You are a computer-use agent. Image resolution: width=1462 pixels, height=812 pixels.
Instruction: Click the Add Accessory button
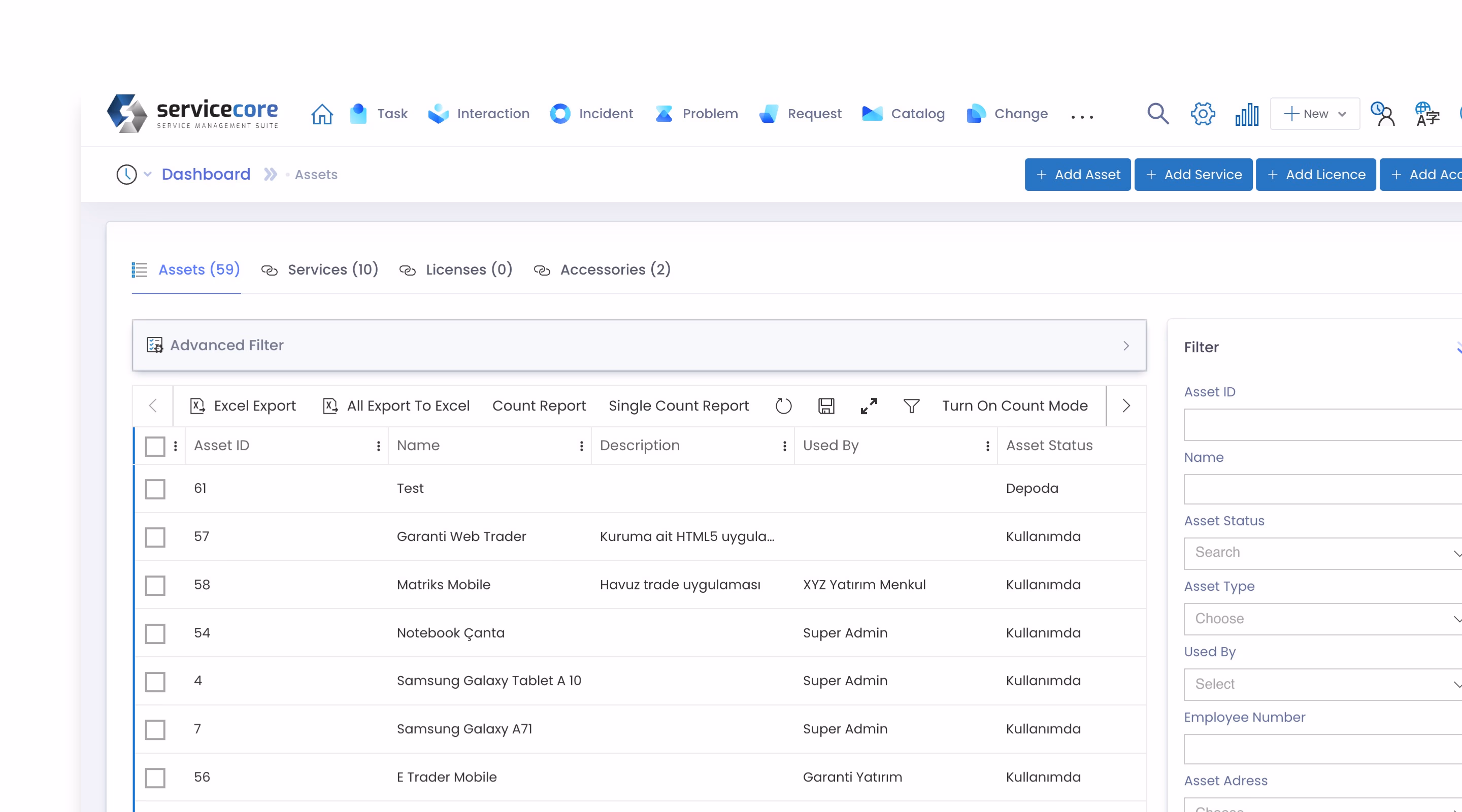[x=1421, y=174]
